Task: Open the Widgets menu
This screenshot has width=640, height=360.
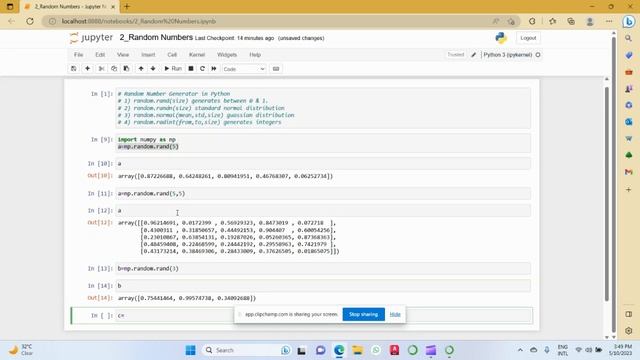Action: (227, 55)
